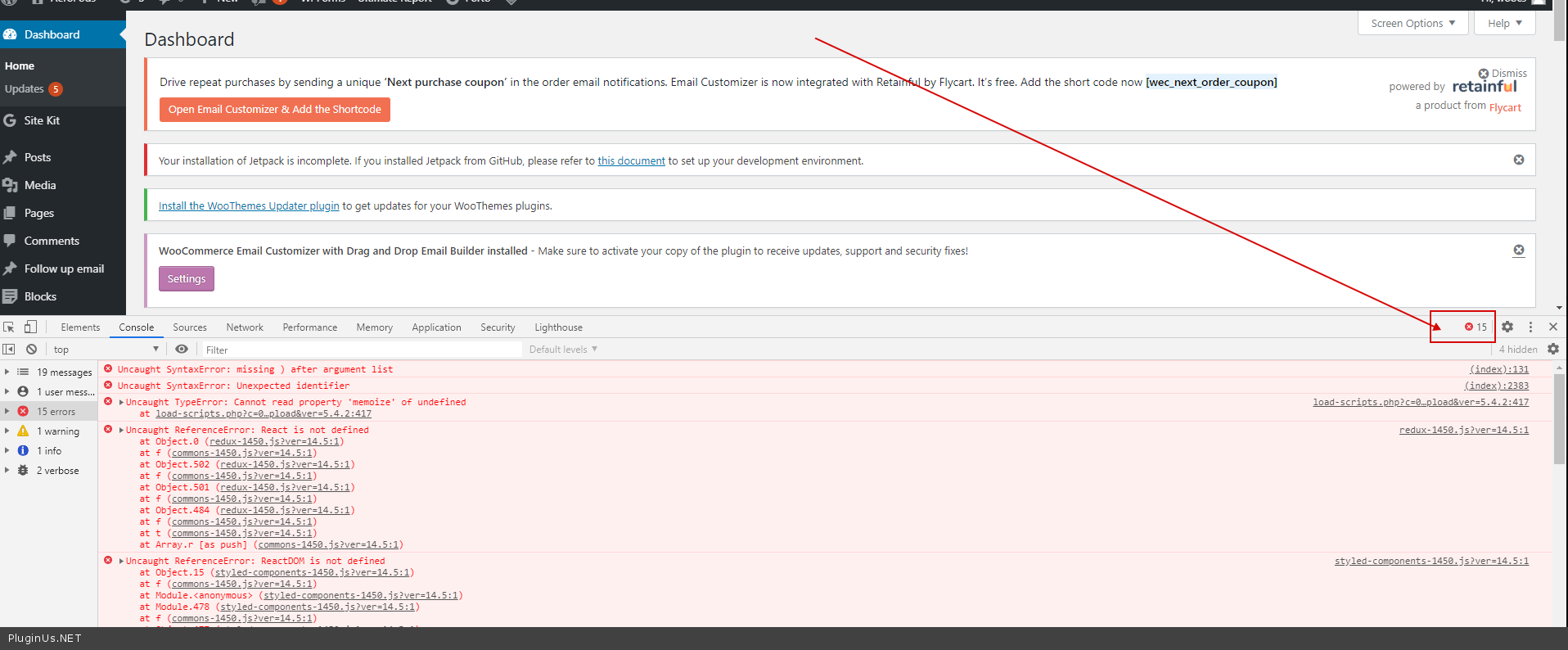Viewport: 1568px width, 650px height.
Task: Toggle the device toolbar icon
Action: click(30, 327)
